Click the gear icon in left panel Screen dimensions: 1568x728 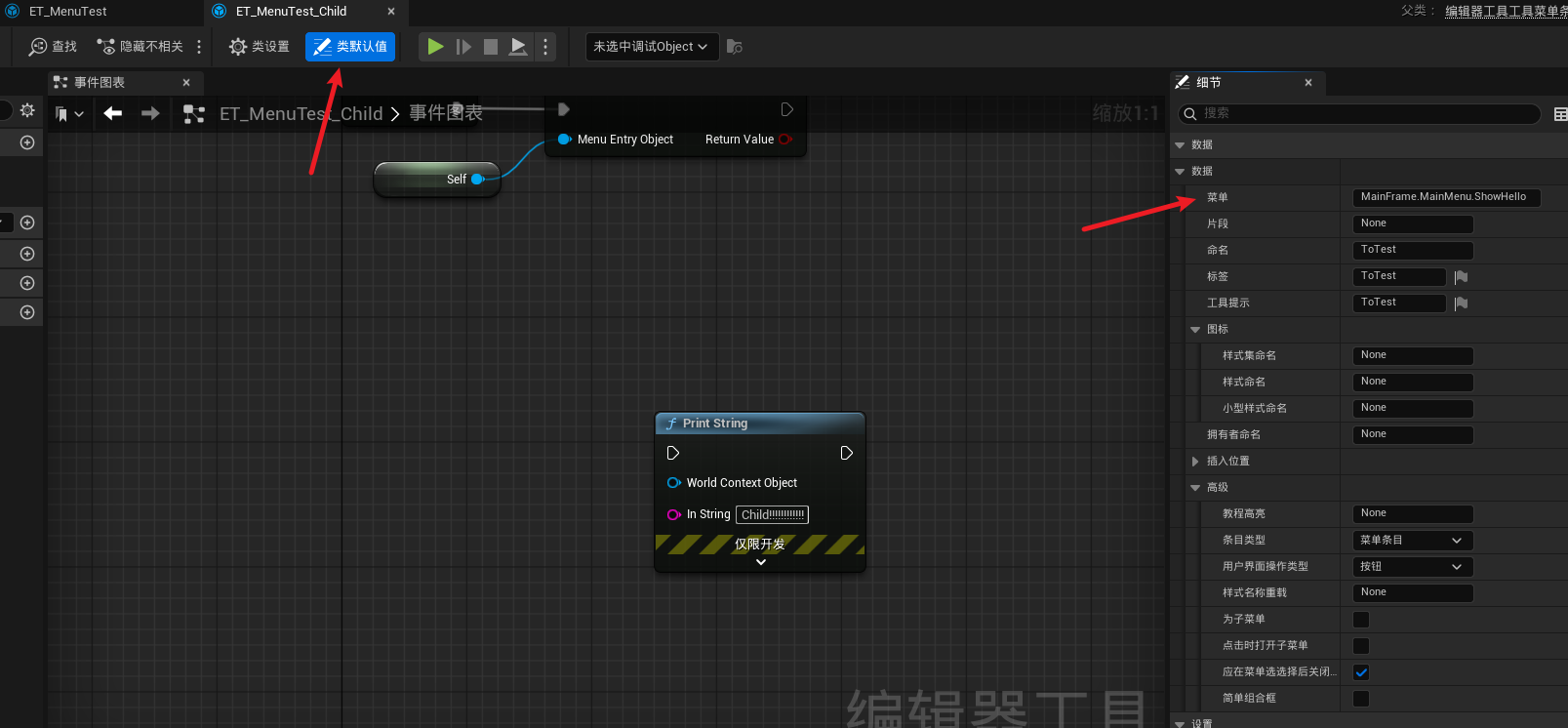(27, 110)
